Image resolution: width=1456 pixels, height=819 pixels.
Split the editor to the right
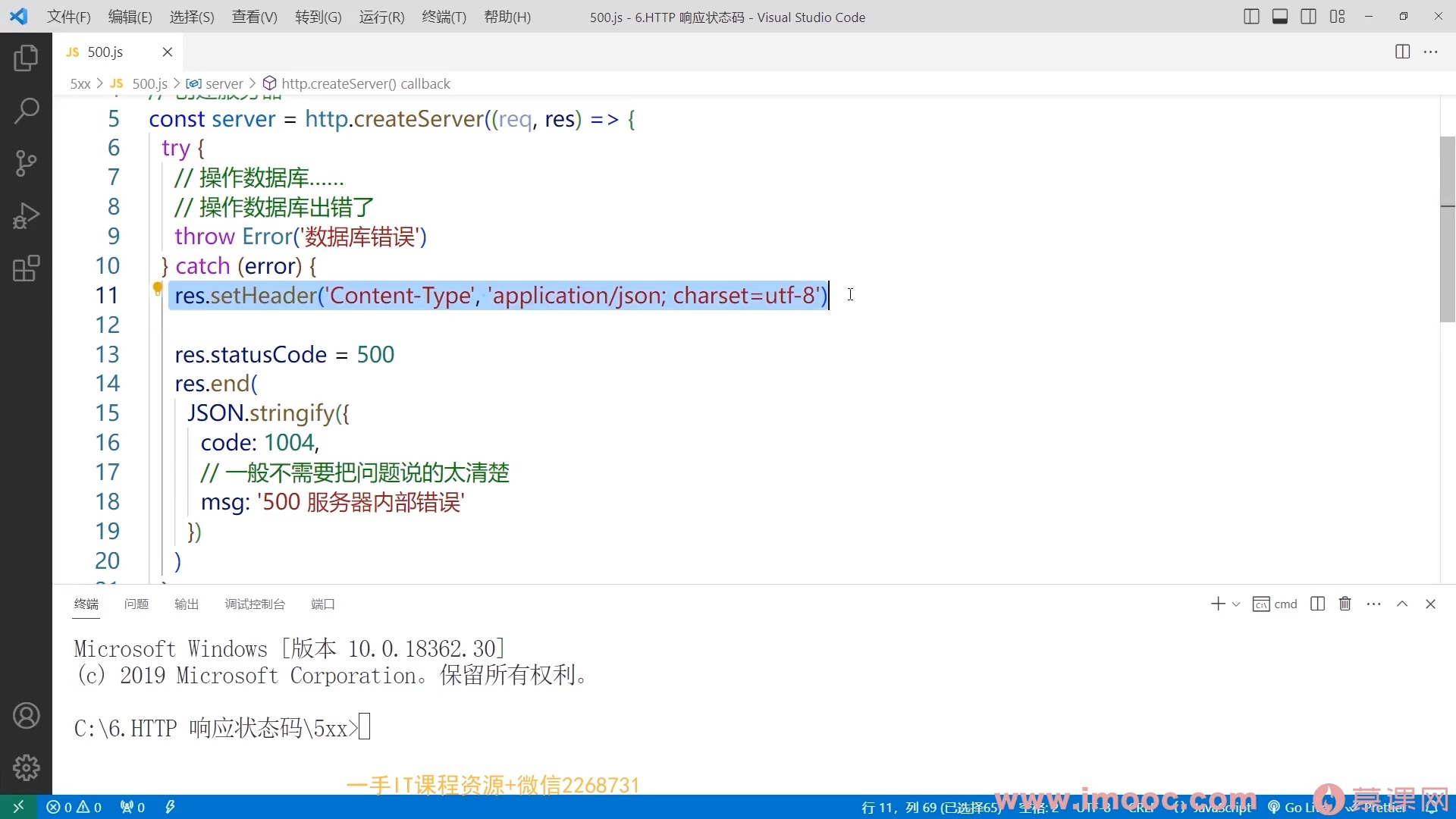coord(1402,52)
